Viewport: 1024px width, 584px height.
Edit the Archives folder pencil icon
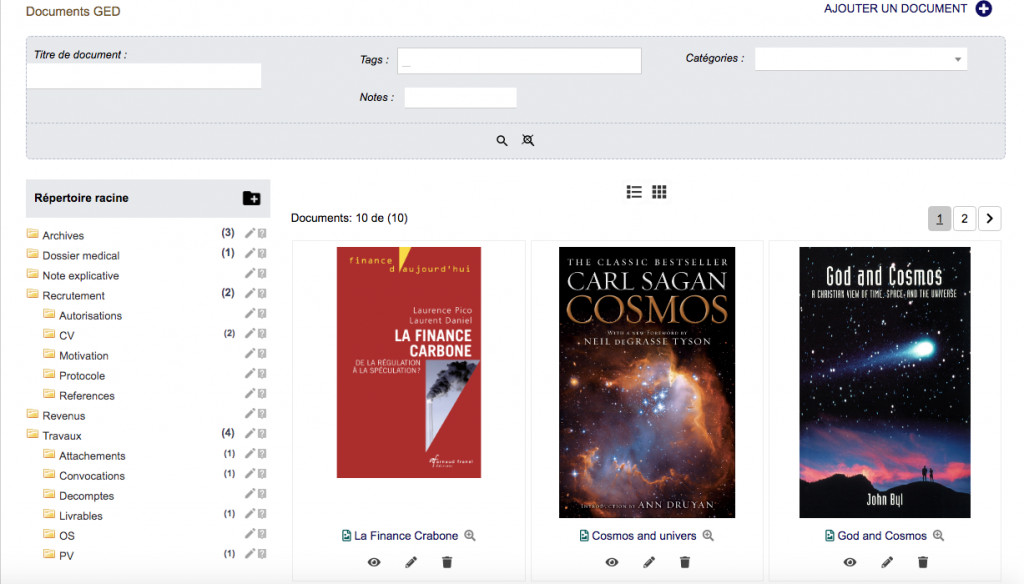[249, 233]
